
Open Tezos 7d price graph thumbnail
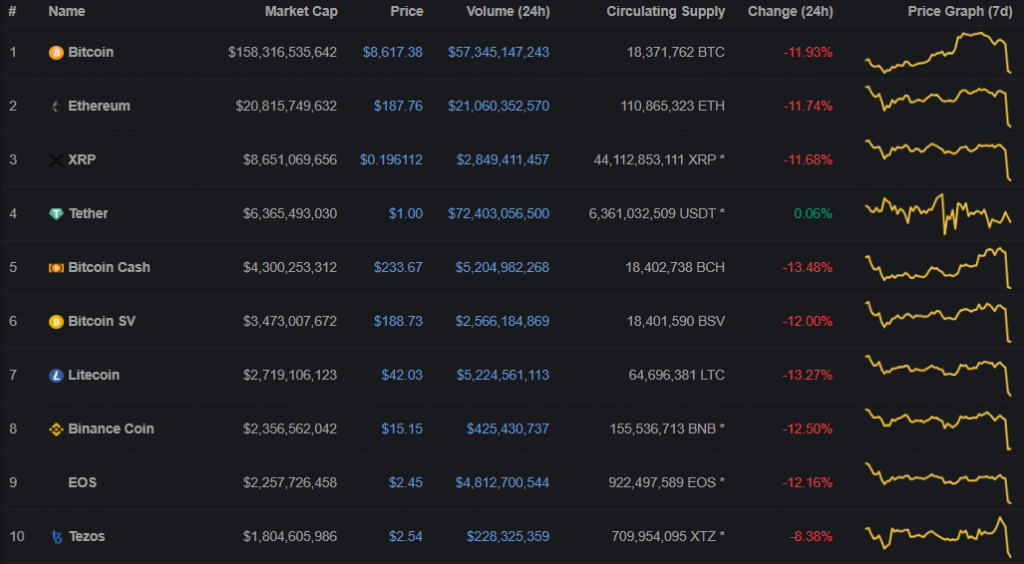937,537
